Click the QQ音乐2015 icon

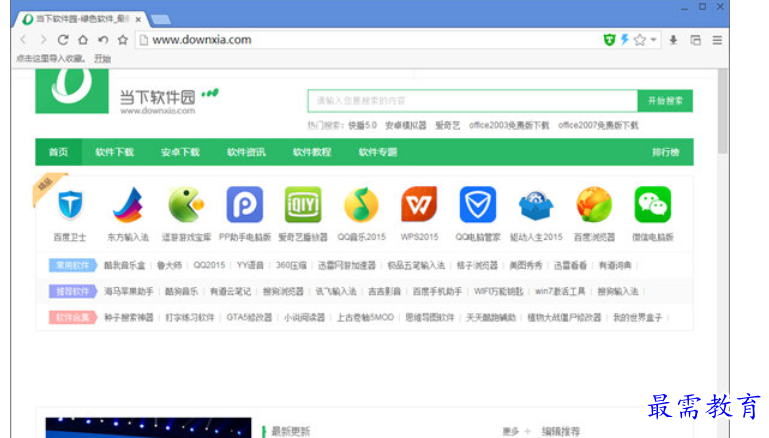361,205
